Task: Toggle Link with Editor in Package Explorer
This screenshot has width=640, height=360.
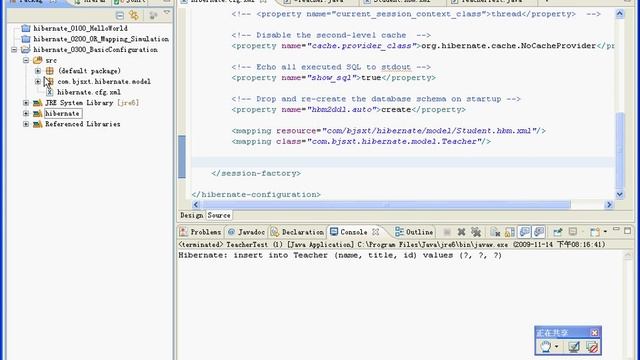Action: click(134, 16)
